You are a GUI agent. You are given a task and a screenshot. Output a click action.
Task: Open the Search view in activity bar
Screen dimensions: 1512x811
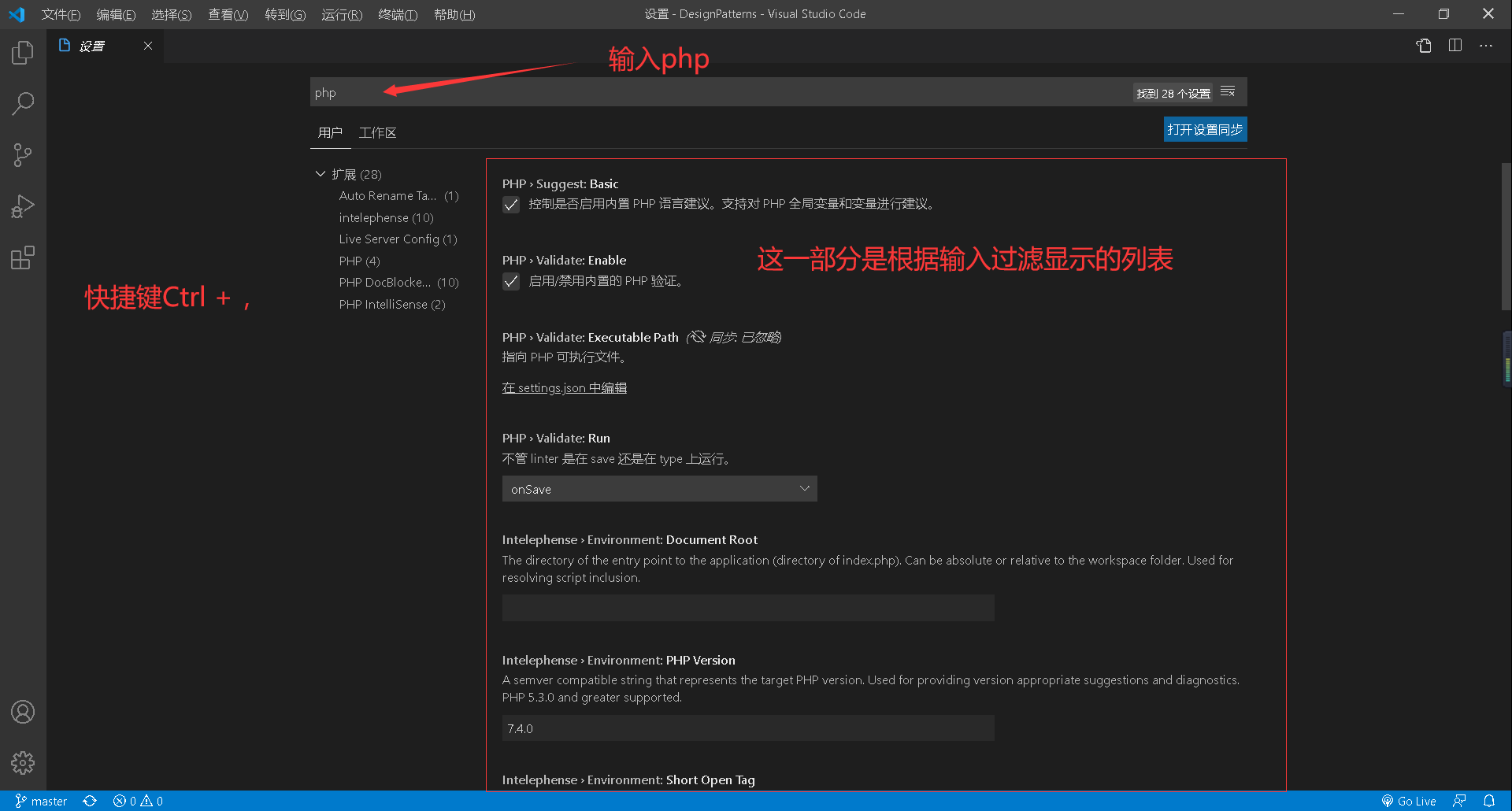(x=23, y=103)
